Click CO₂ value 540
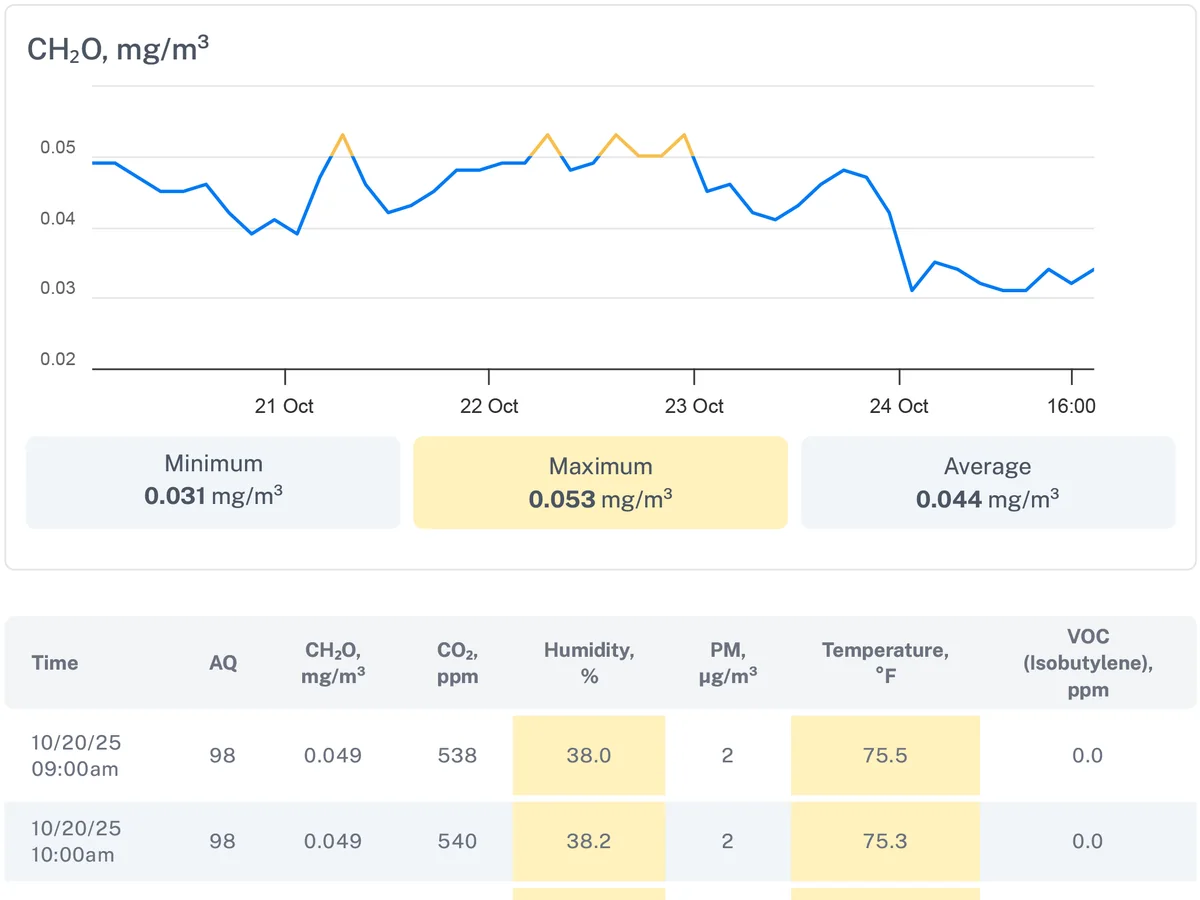Image resolution: width=1200 pixels, height=900 pixels. tap(458, 841)
